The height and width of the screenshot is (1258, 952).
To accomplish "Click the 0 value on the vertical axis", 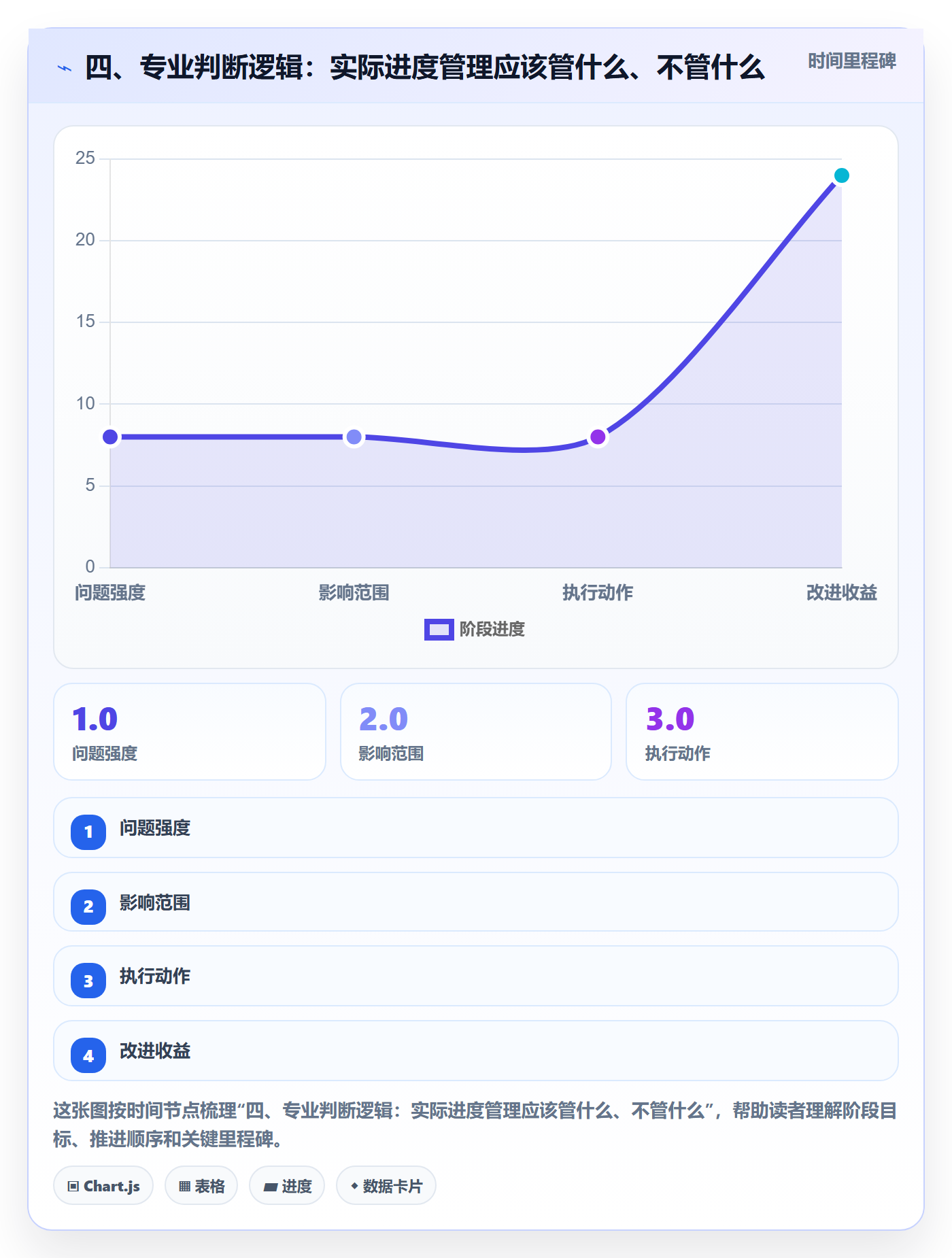I will coord(90,567).
